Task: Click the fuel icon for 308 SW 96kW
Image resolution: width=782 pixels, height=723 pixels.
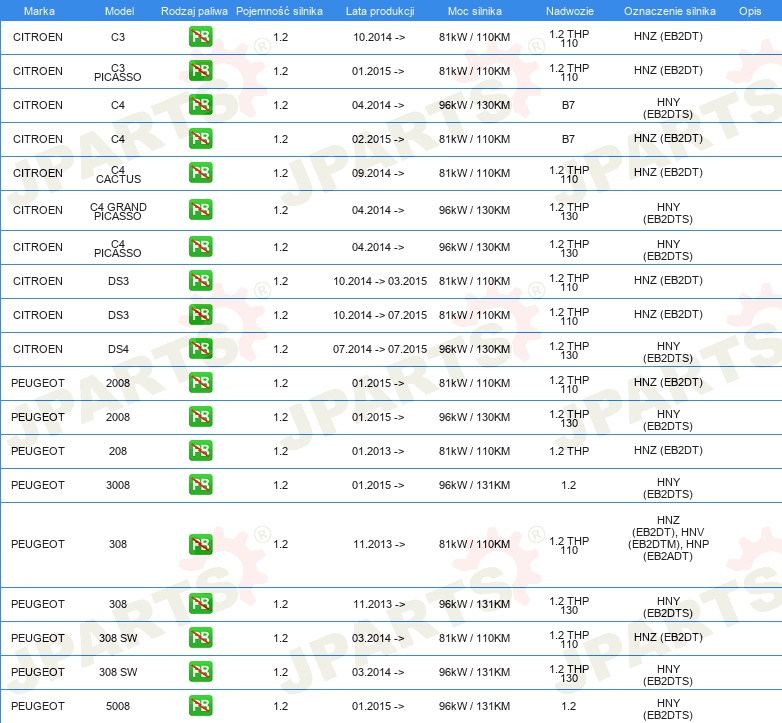Action: pos(200,672)
